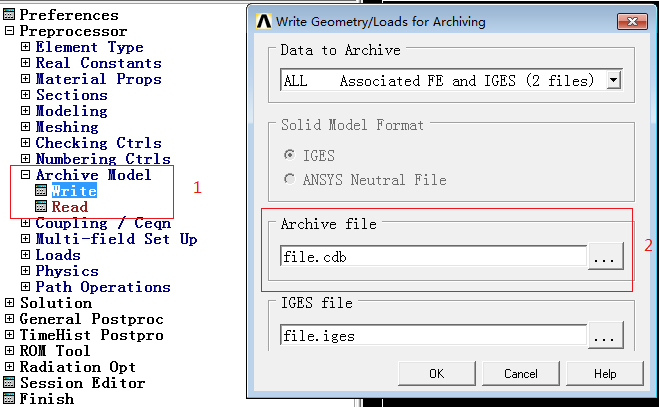Click the IGES file name field

coord(433,335)
